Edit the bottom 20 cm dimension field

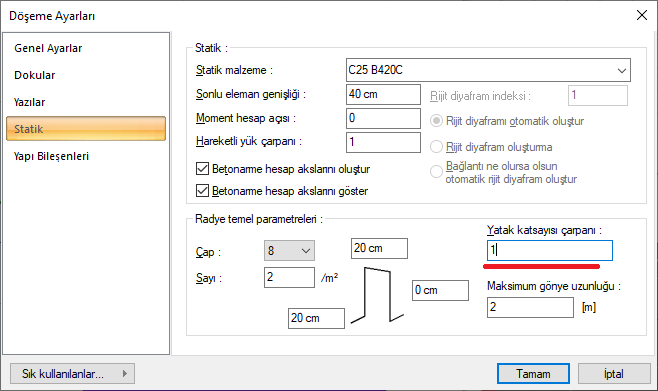click(x=316, y=318)
